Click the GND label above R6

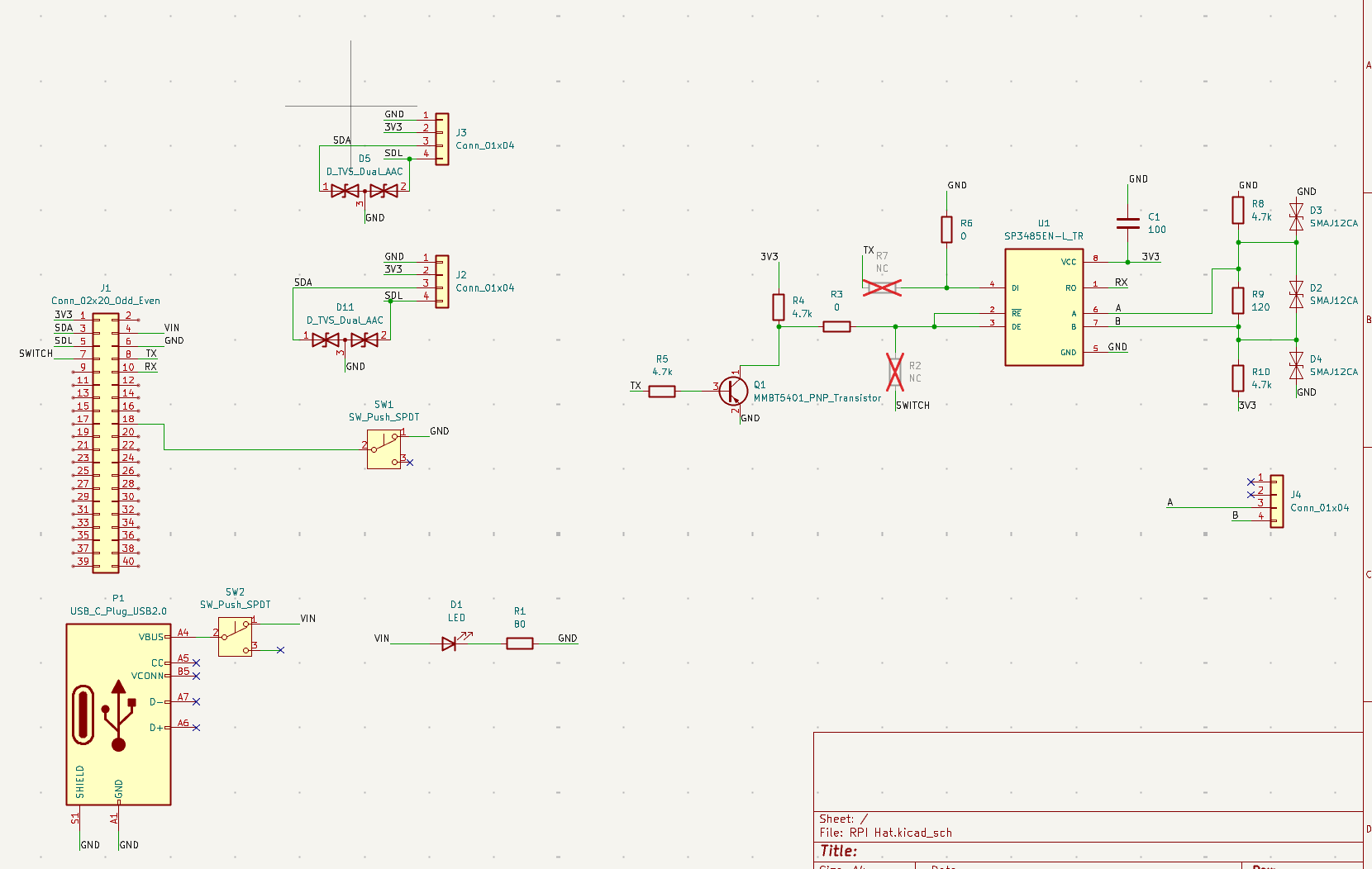pos(957,185)
